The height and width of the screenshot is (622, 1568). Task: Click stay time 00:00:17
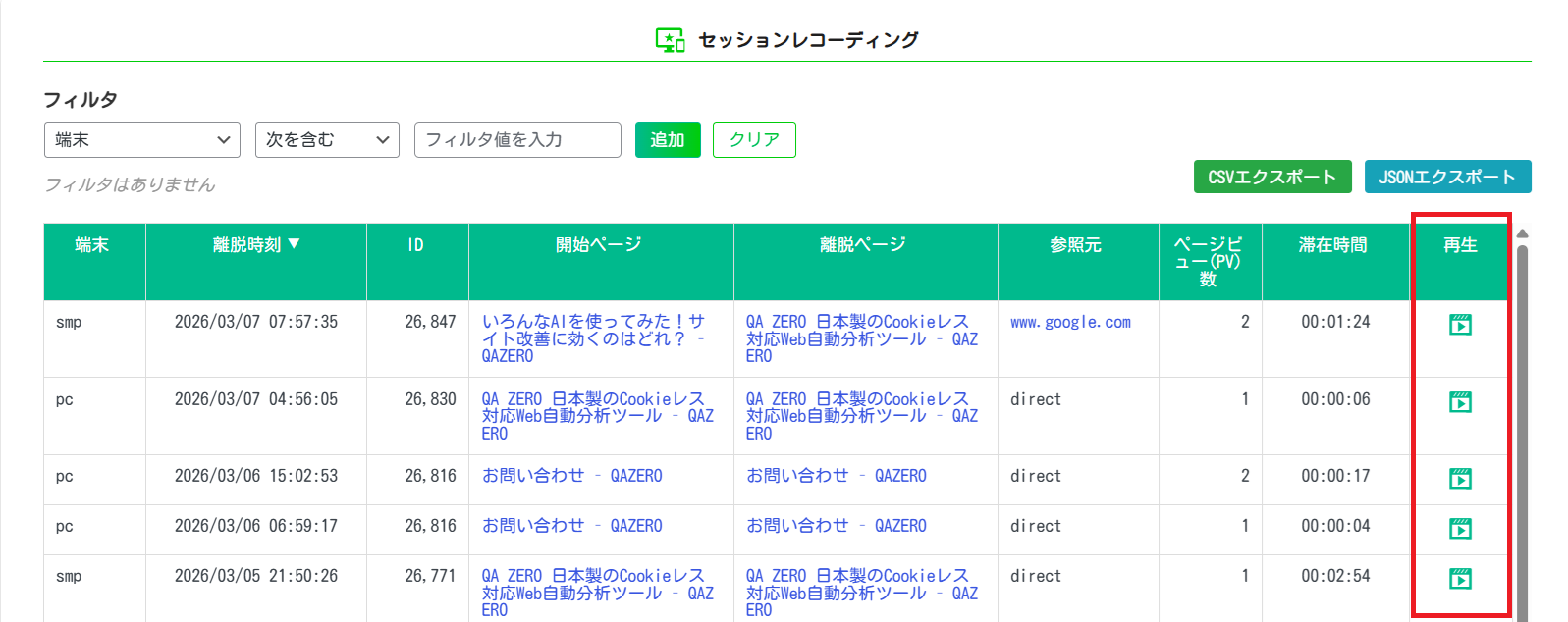point(1335,476)
